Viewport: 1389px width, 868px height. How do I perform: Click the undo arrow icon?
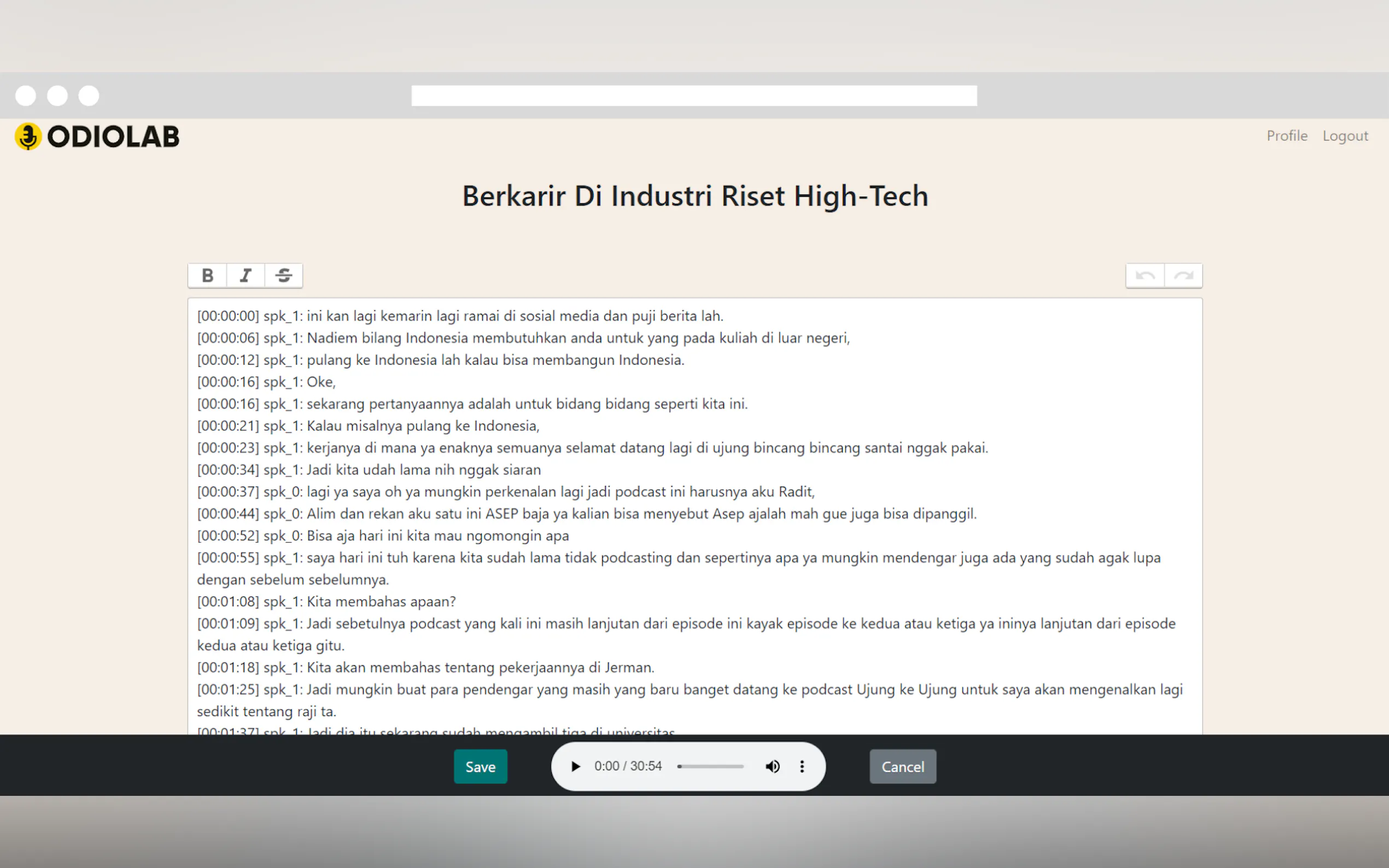(1145, 276)
